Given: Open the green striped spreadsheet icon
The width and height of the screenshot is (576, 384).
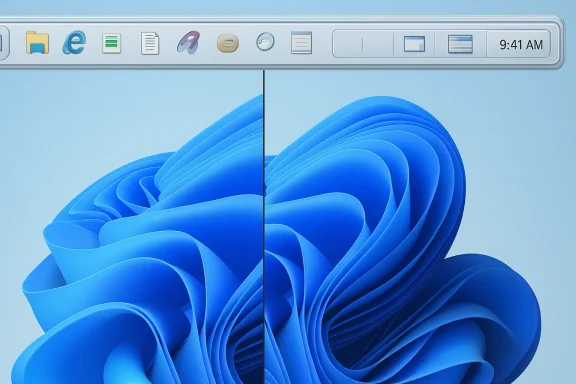Looking at the screenshot, I should [112, 43].
